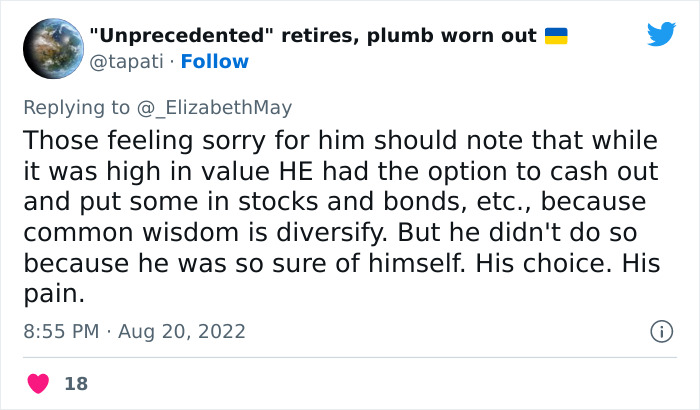Click "plumb worn out" in the name
Screen dimensions: 700x410
click(x=458, y=37)
